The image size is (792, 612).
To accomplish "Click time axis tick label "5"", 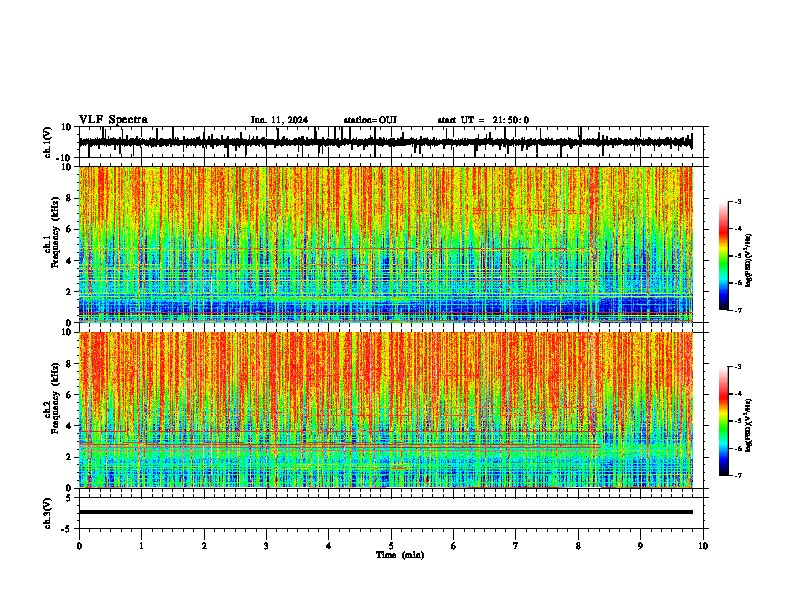I will [x=391, y=546].
